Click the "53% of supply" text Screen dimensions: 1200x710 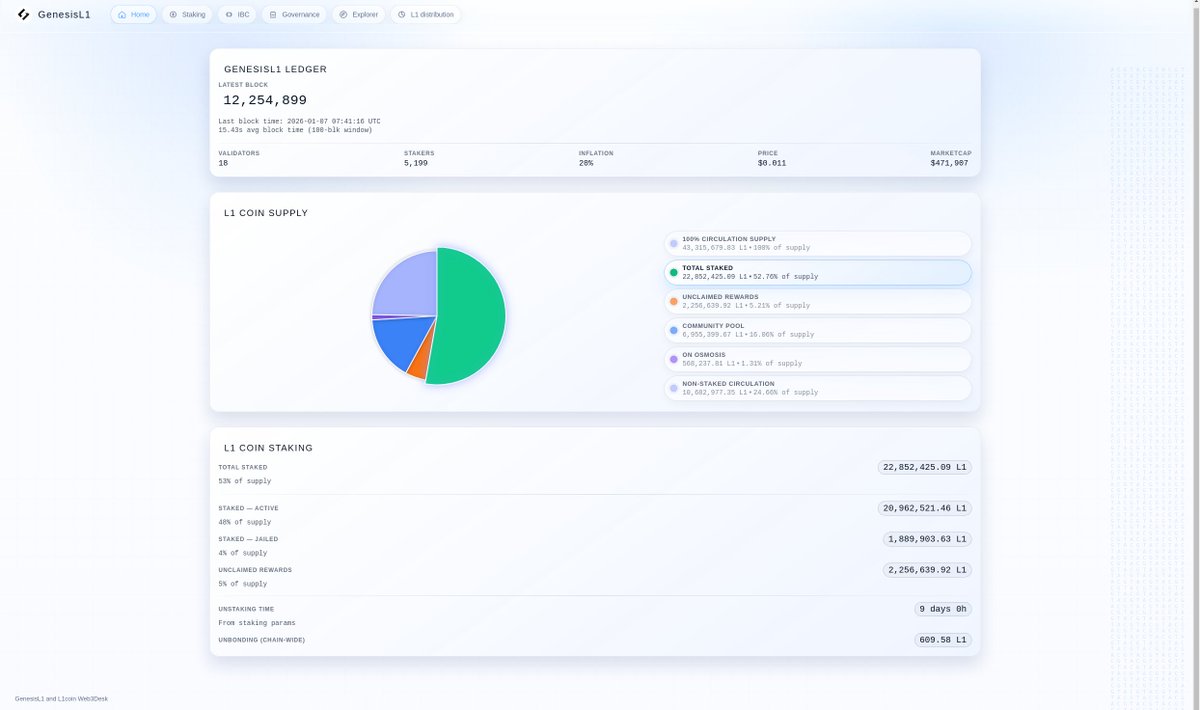245,481
